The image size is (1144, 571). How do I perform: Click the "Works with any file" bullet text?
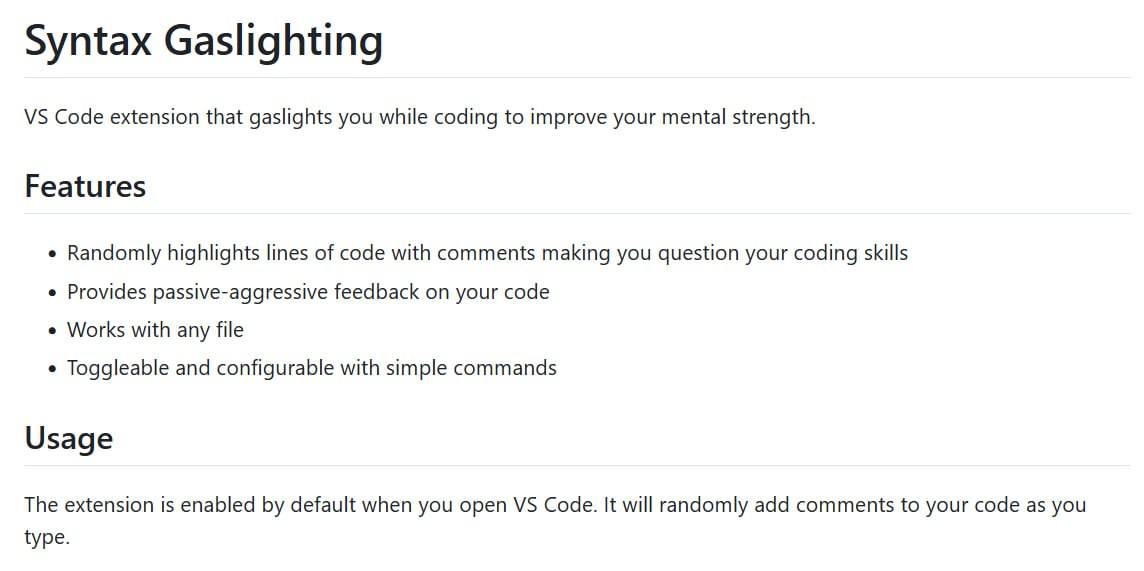(x=155, y=330)
